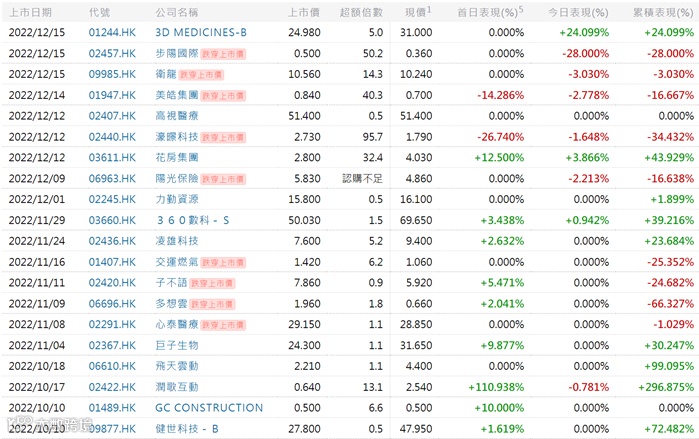Viewport: 699px width, 439px height.
Task: Click stock code 01407.HK
Action: (112, 262)
